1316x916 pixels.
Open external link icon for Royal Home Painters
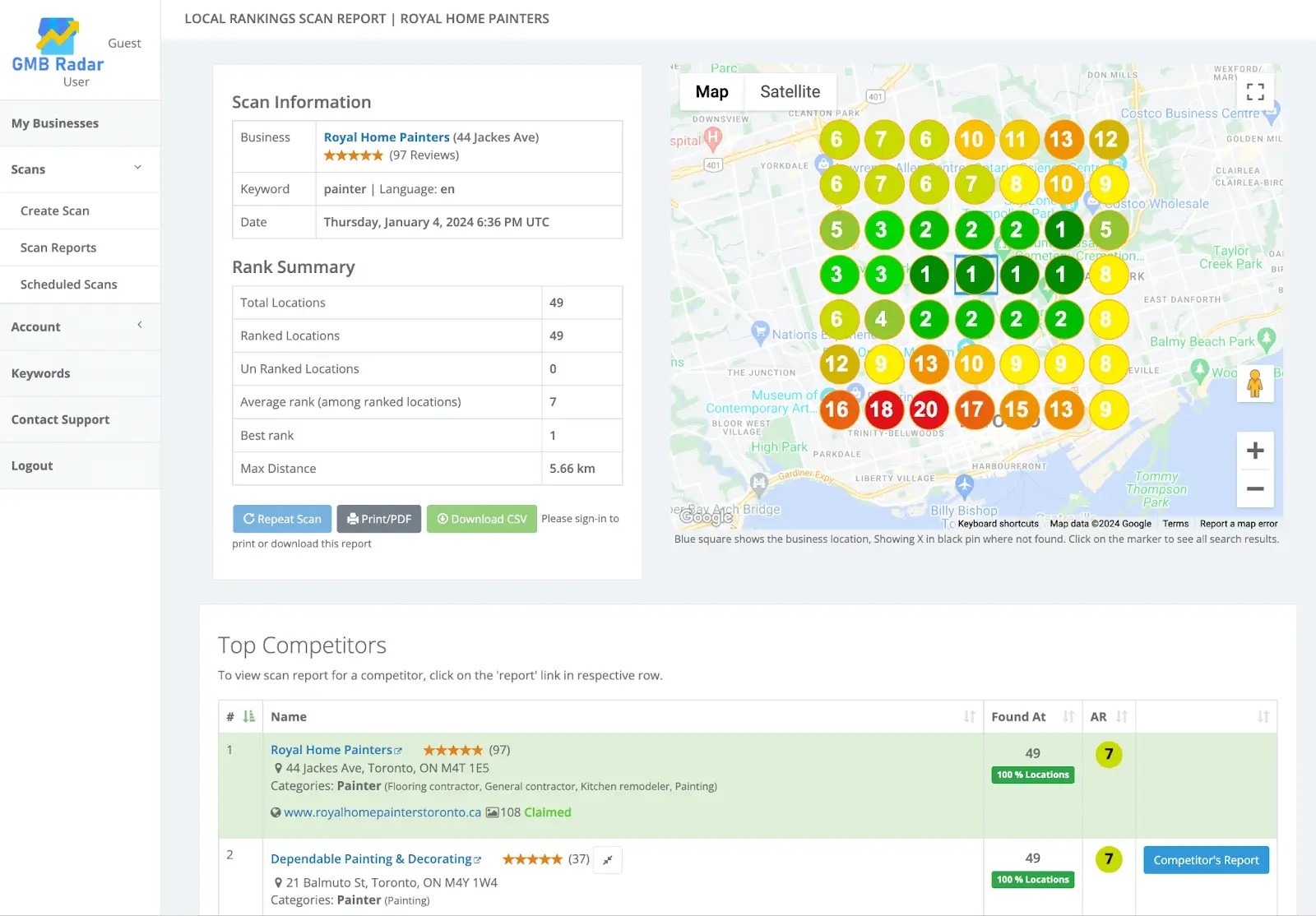point(398,751)
